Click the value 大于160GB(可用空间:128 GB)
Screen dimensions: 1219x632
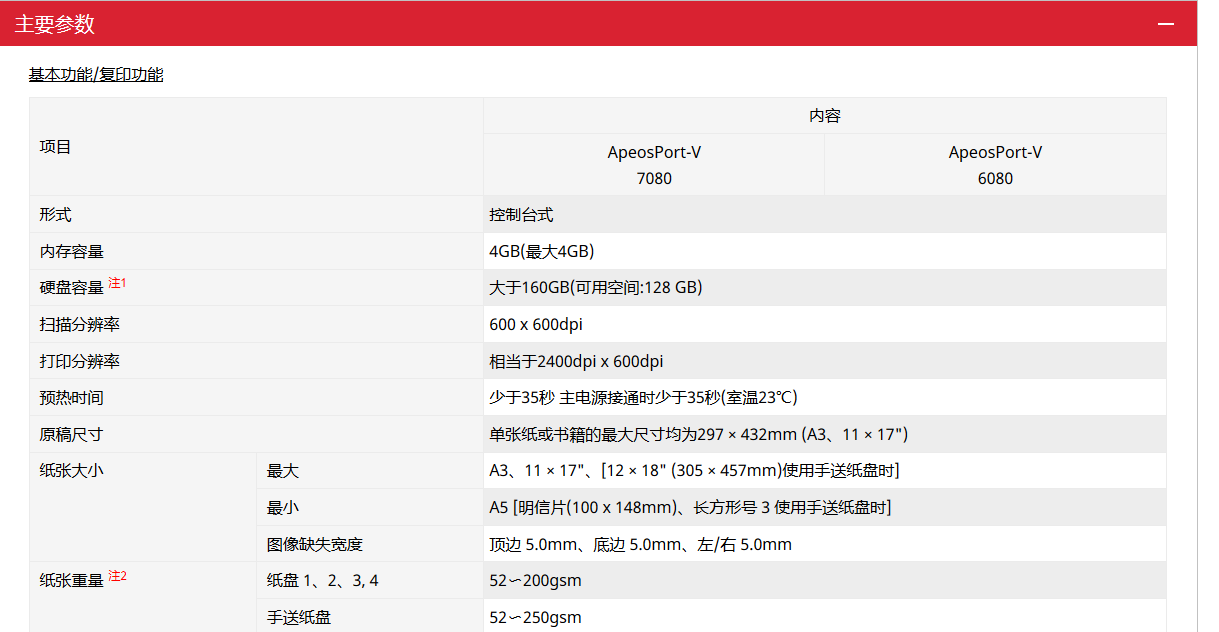(596, 288)
